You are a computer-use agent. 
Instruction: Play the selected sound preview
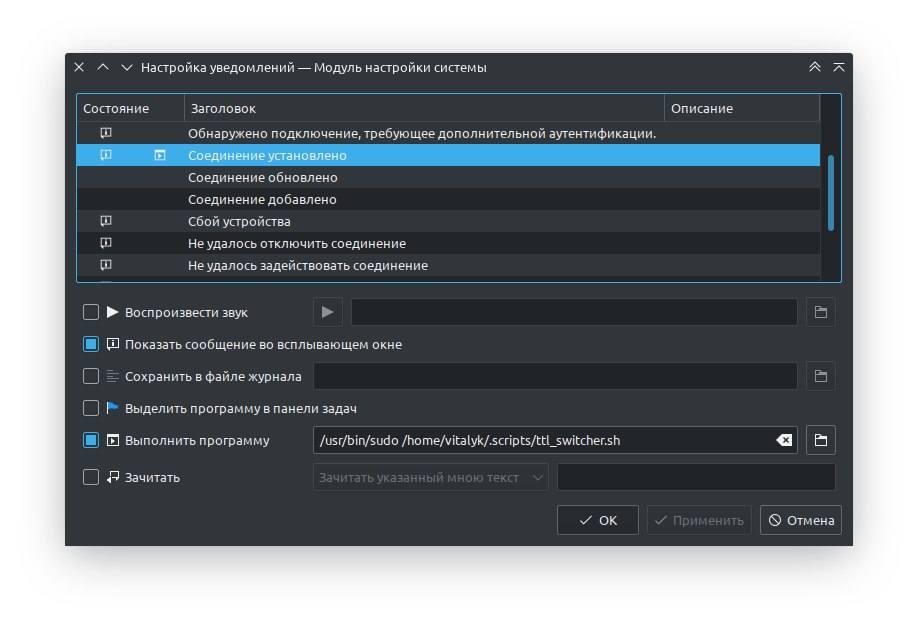click(x=328, y=312)
